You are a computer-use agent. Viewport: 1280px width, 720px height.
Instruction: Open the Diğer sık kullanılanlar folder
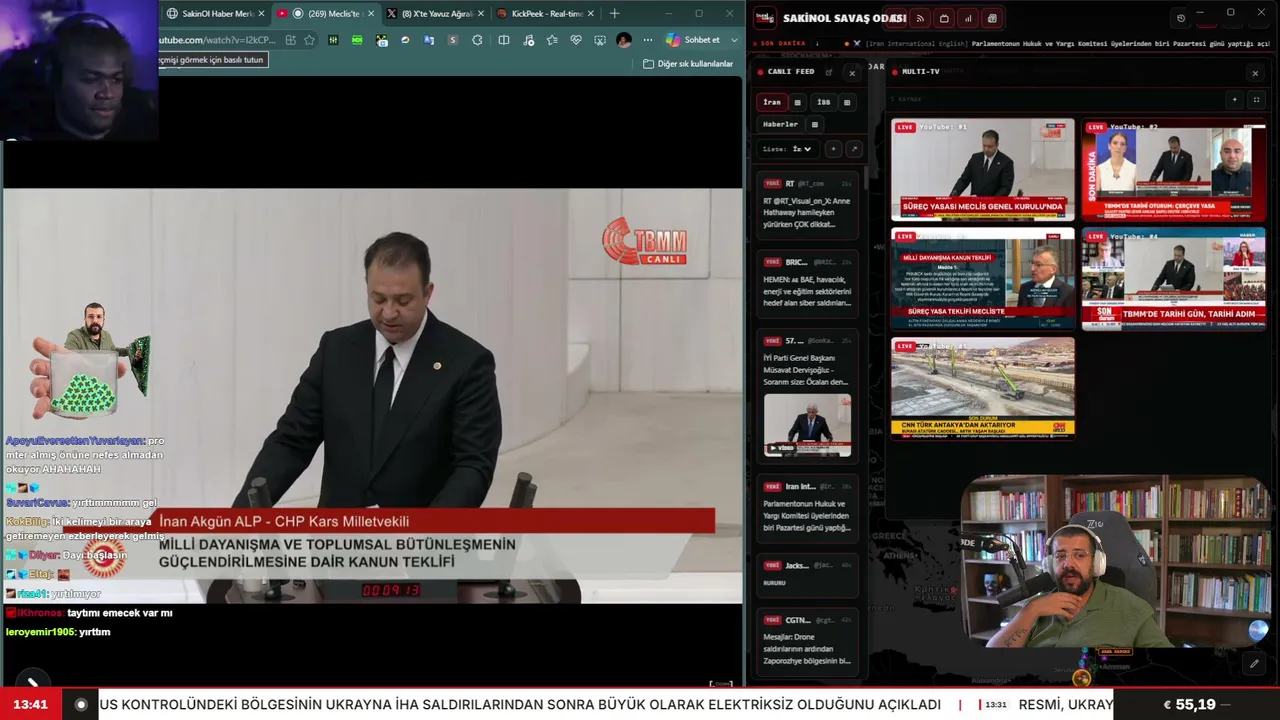tap(689, 64)
